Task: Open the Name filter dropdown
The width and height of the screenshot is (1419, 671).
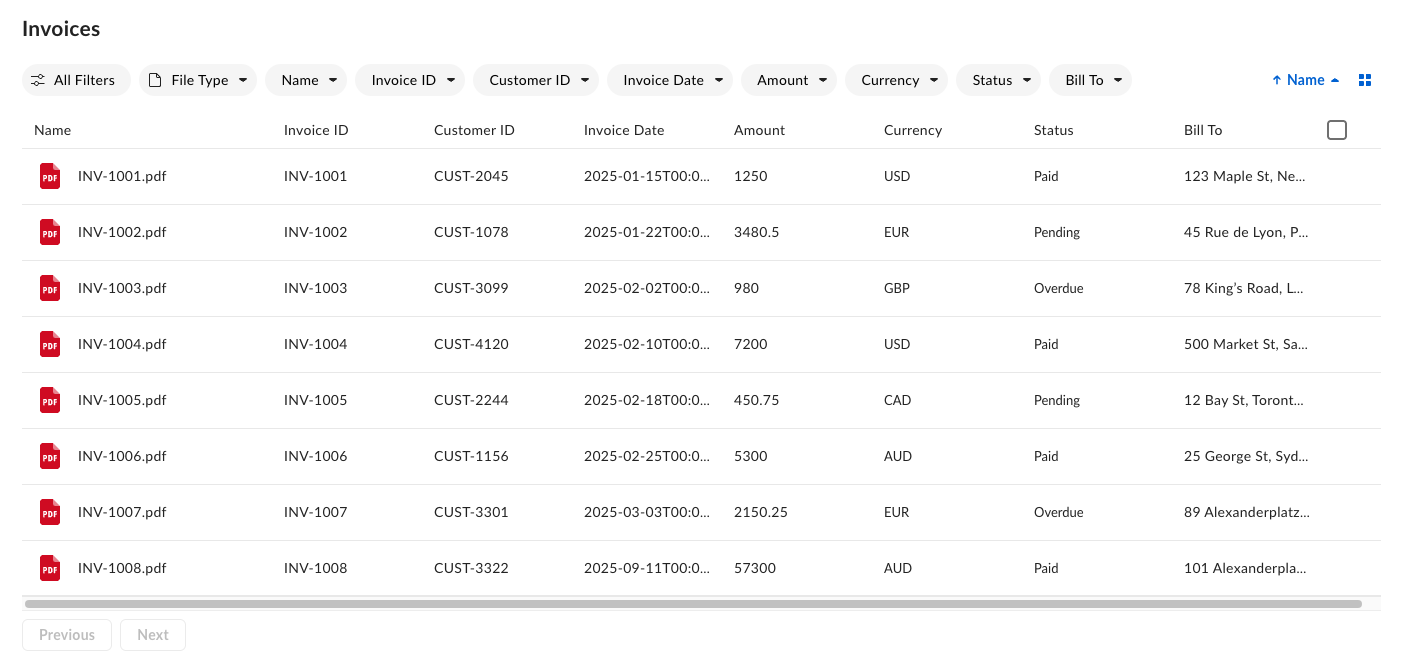Action: tap(306, 80)
